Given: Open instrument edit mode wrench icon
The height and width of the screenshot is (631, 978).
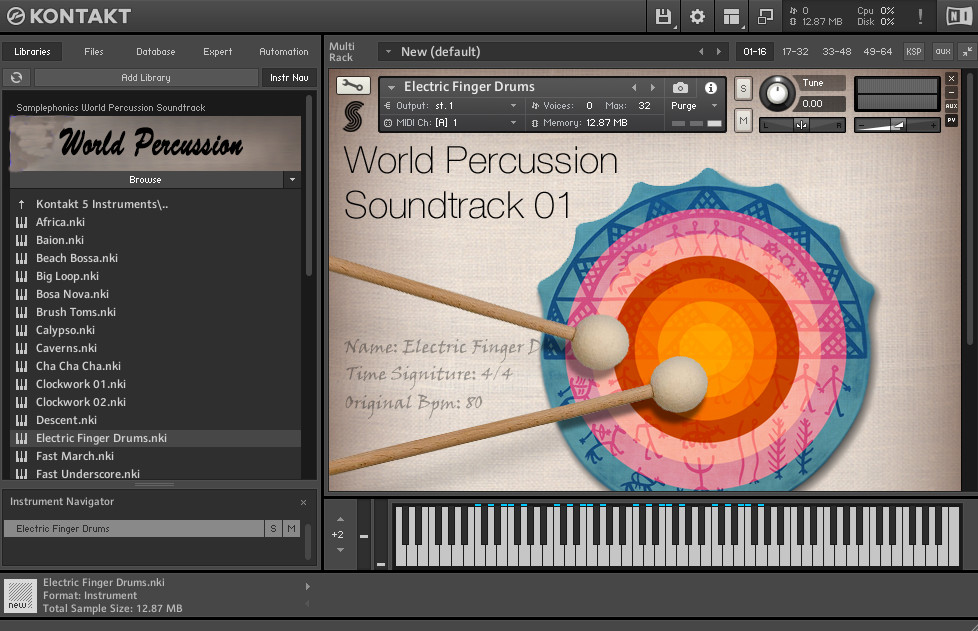Looking at the screenshot, I should pyautogui.click(x=353, y=85).
